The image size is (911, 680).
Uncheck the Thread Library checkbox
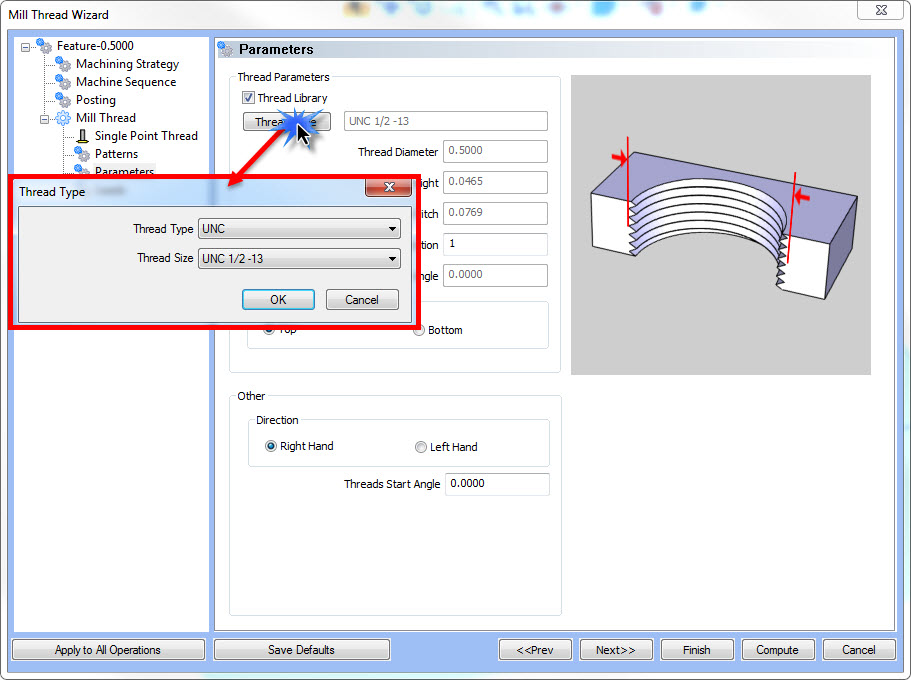click(249, 98)
